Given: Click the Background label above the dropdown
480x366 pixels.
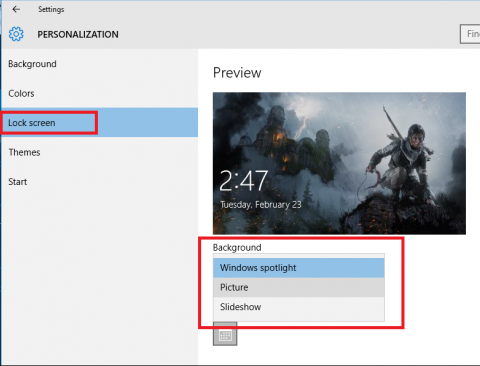Looking at the screenshot, I should click(237, 248).
